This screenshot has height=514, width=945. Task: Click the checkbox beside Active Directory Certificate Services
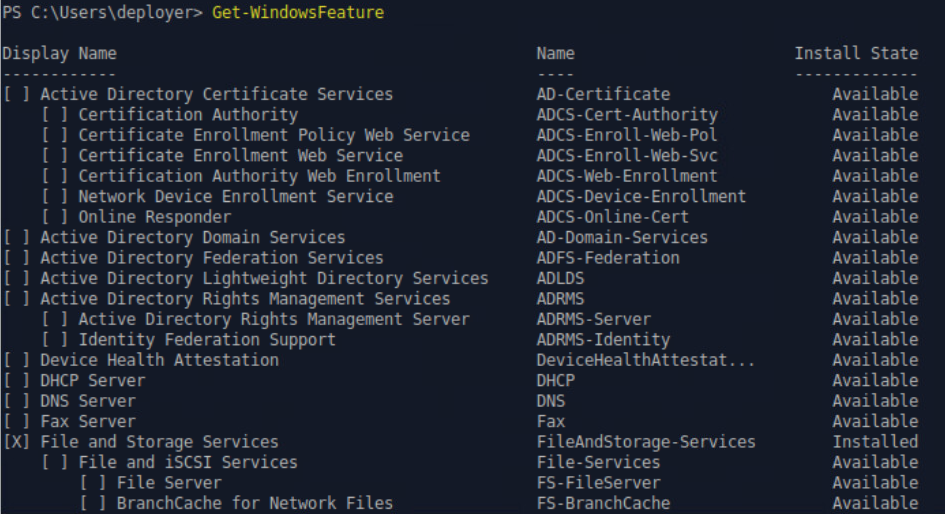17,94
